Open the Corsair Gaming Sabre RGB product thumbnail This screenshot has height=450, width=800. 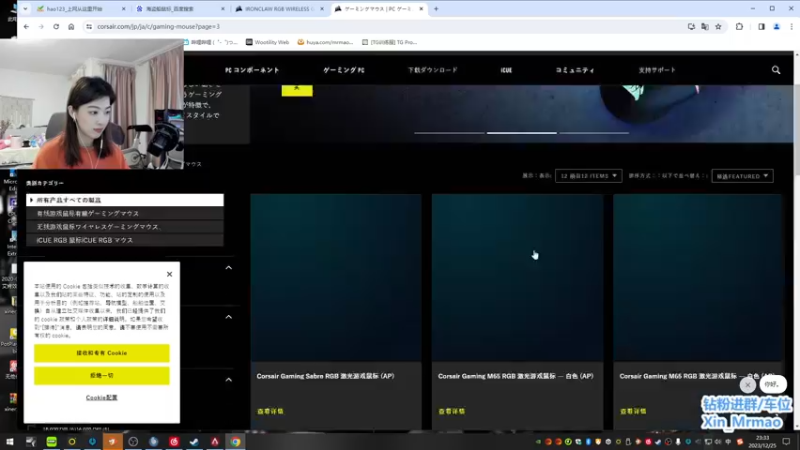click(x=336, y=278)
